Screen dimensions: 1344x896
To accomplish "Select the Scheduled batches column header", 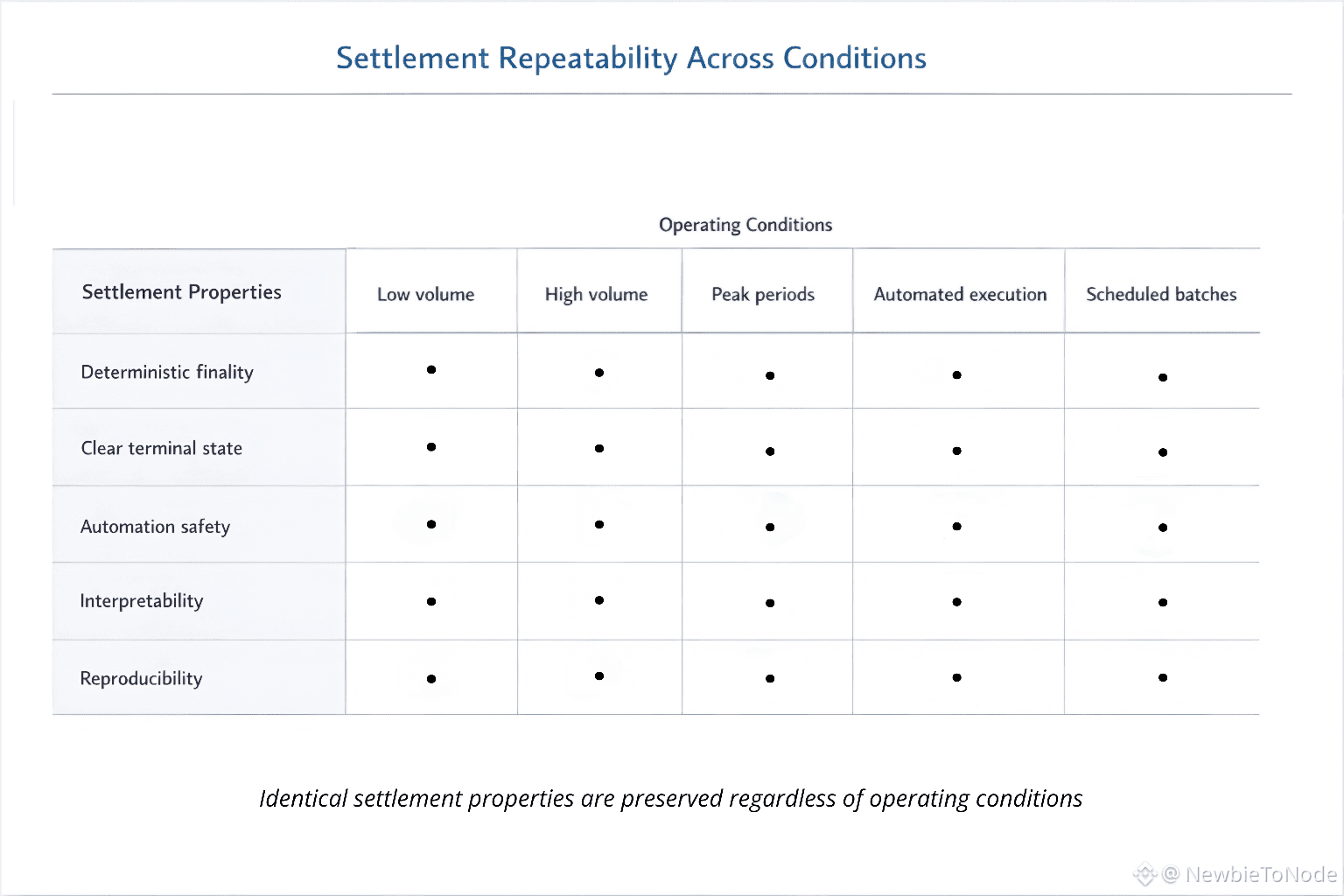I will click(1161, 295).
